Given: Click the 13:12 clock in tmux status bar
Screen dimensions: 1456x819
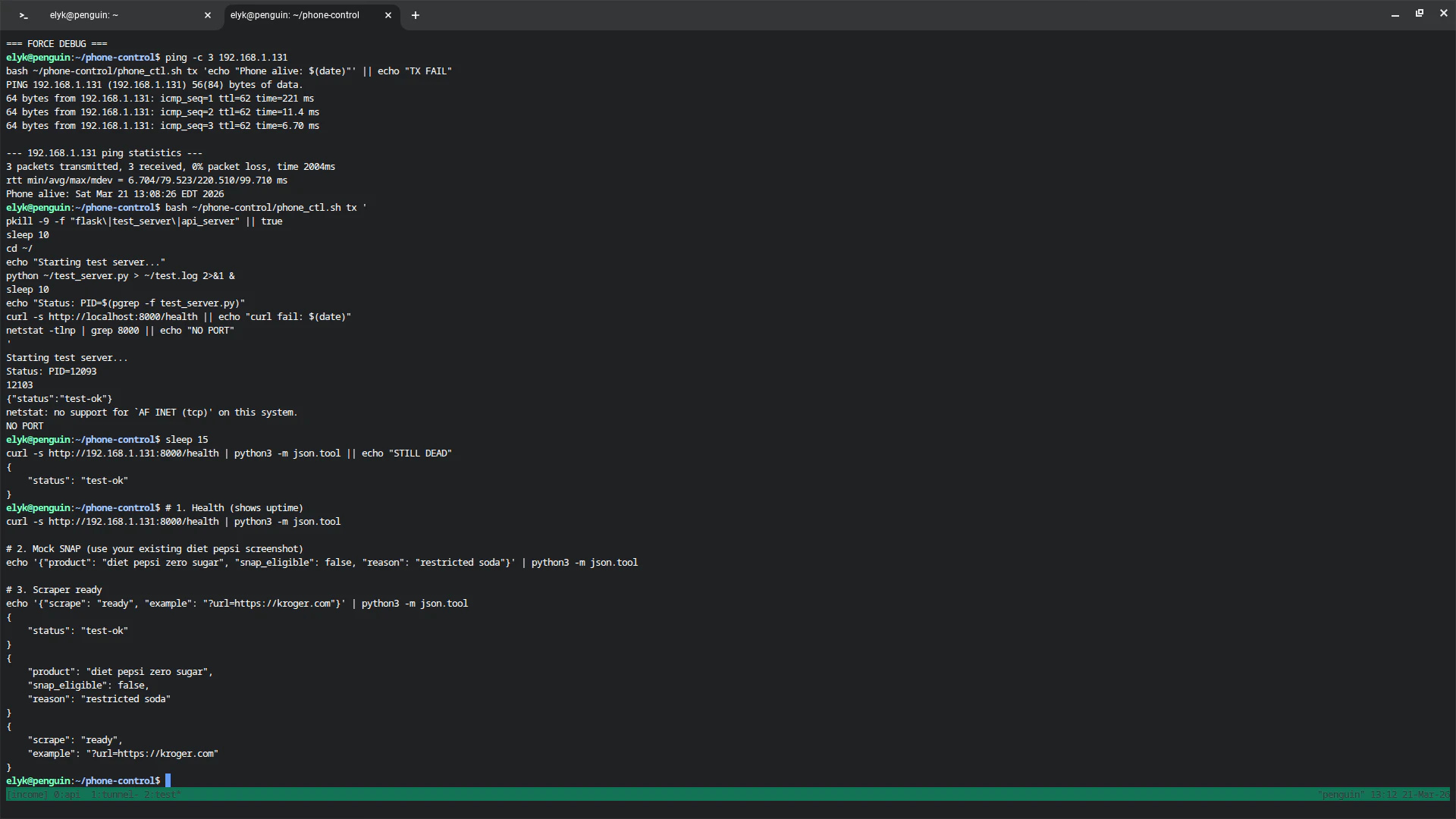Looking at the screenshot, I should [x=1383, y=795].
